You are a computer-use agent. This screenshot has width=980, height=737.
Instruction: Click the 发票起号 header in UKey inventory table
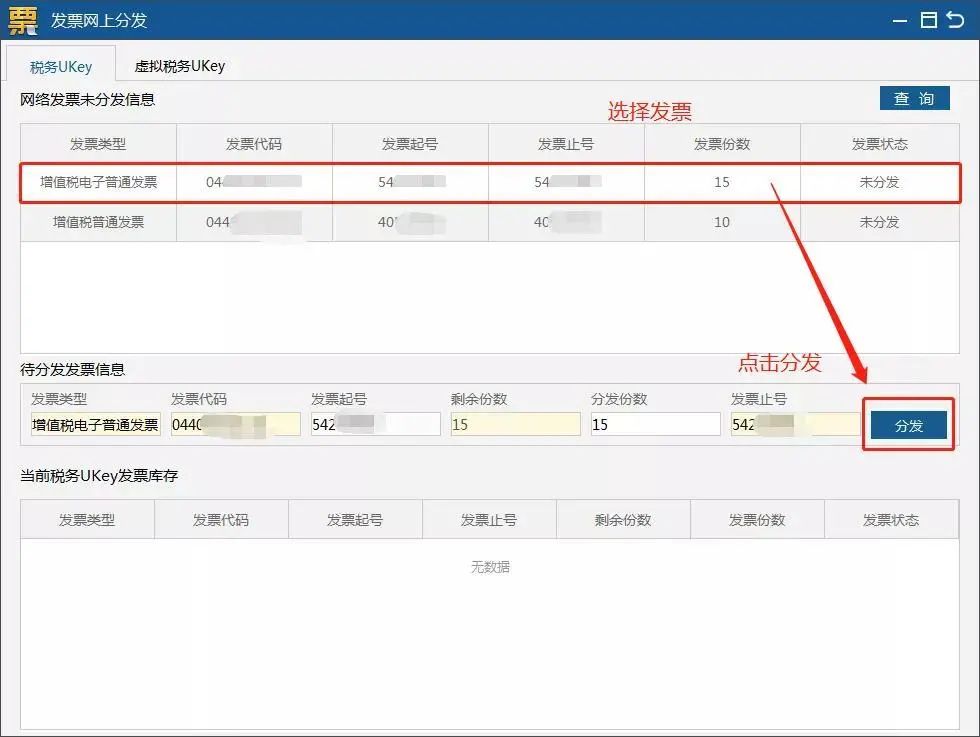[x=355, y=519]
